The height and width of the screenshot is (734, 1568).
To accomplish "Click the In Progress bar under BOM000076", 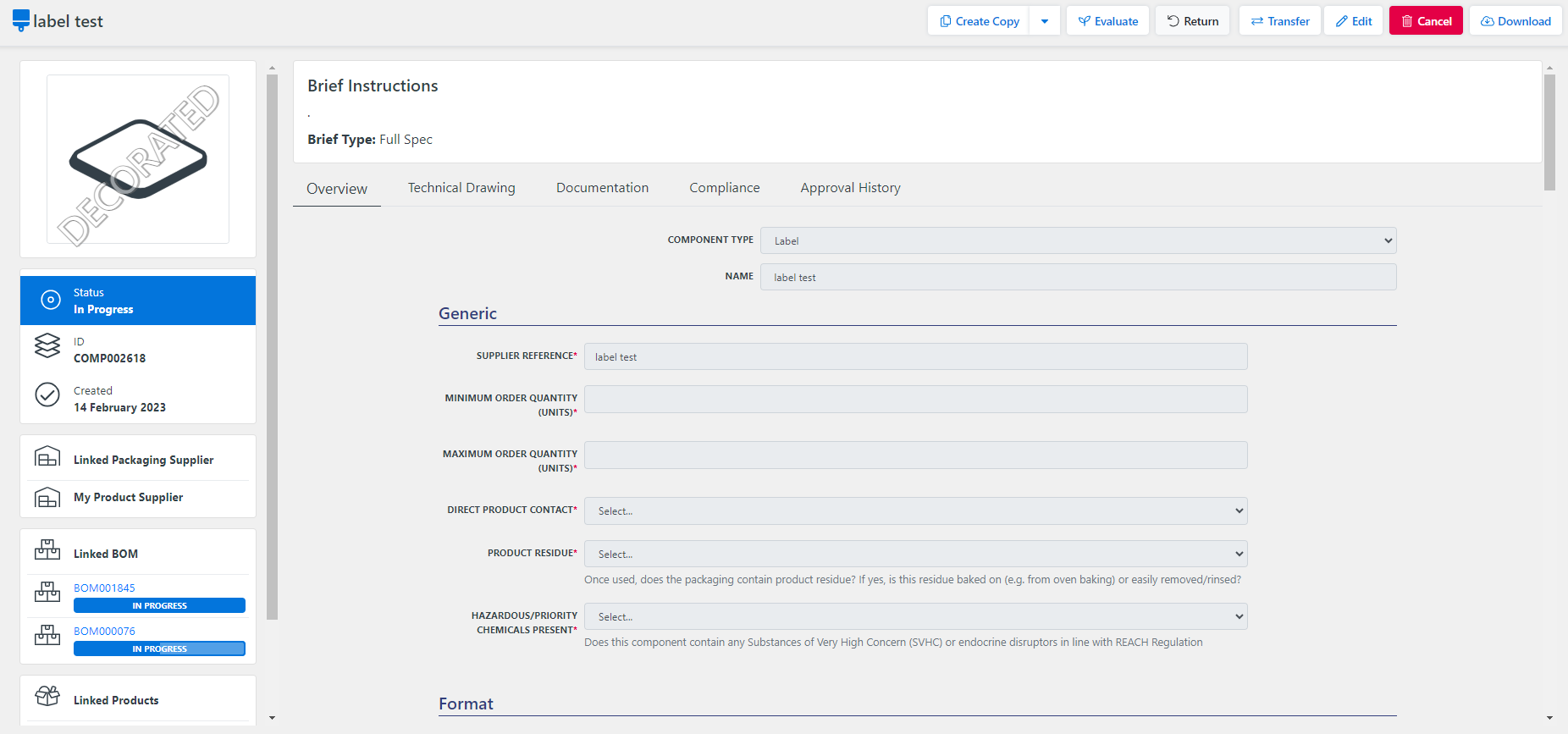I will point(159,648).
